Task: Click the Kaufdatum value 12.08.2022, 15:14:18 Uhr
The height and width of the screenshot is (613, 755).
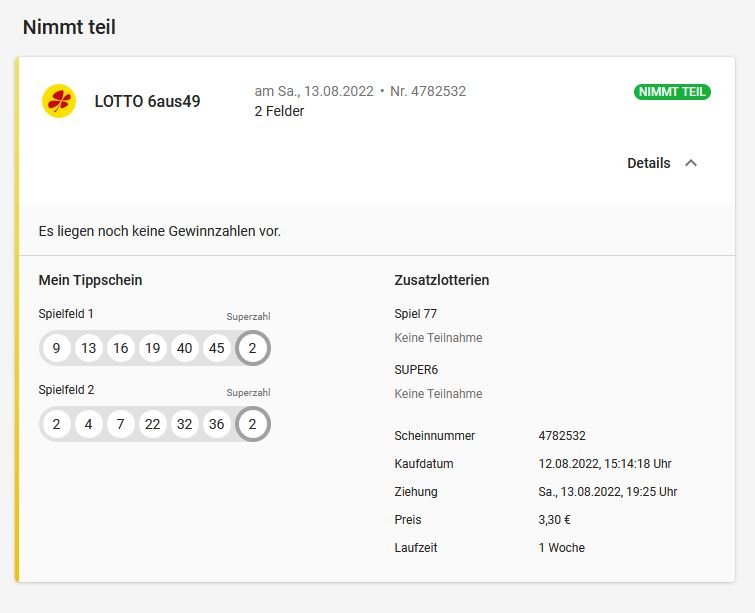Action: click(605, 464)
